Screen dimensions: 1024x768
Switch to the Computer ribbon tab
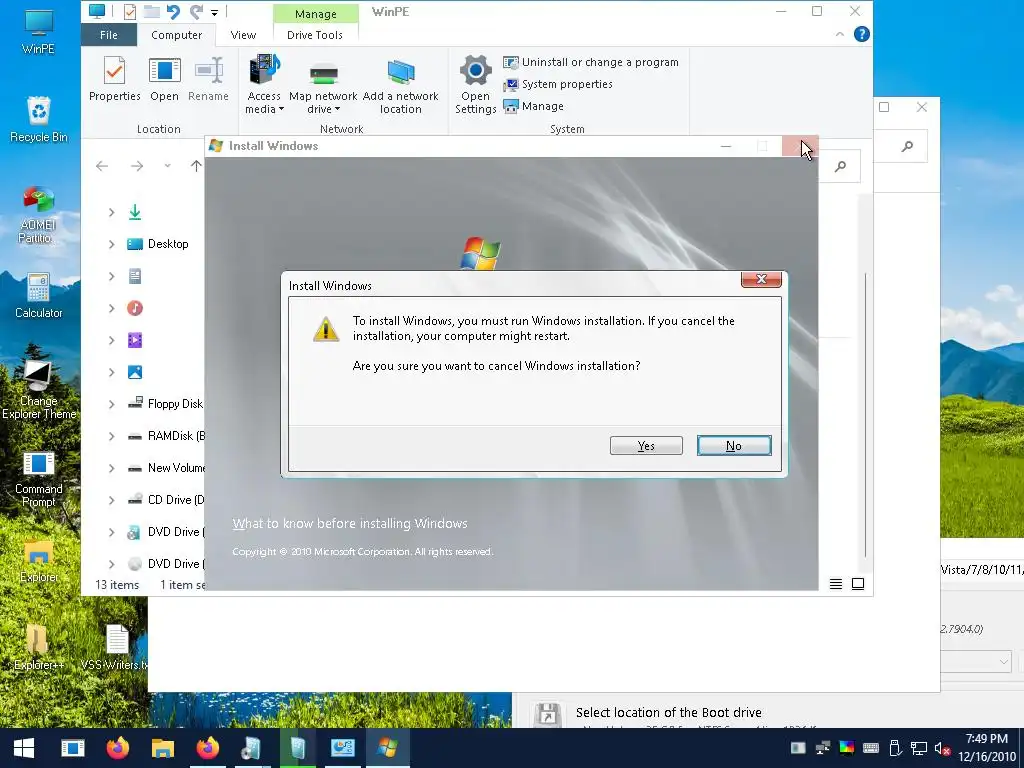(x=176, y=35)
